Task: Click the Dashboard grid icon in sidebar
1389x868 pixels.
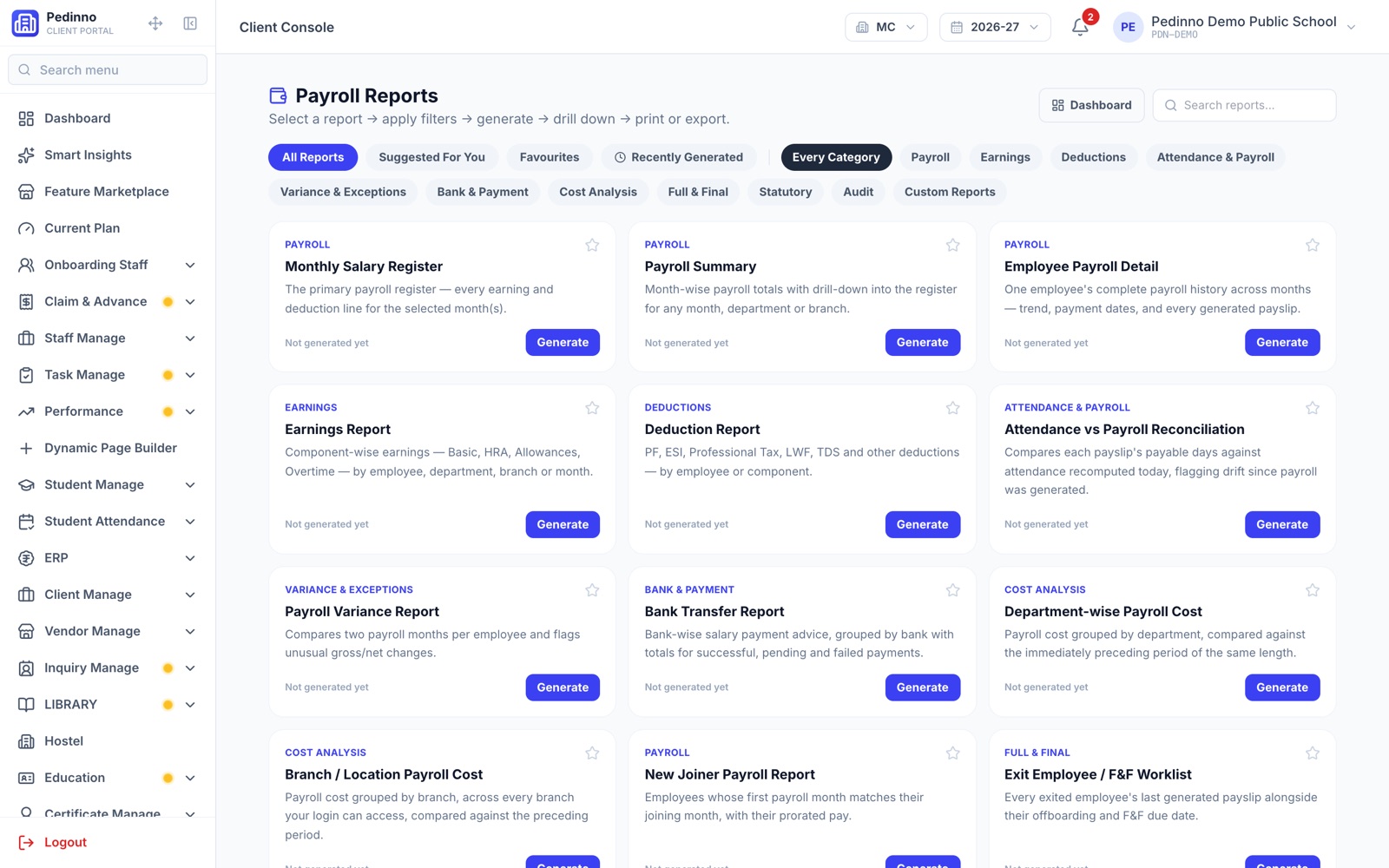Action: point(26,119)
